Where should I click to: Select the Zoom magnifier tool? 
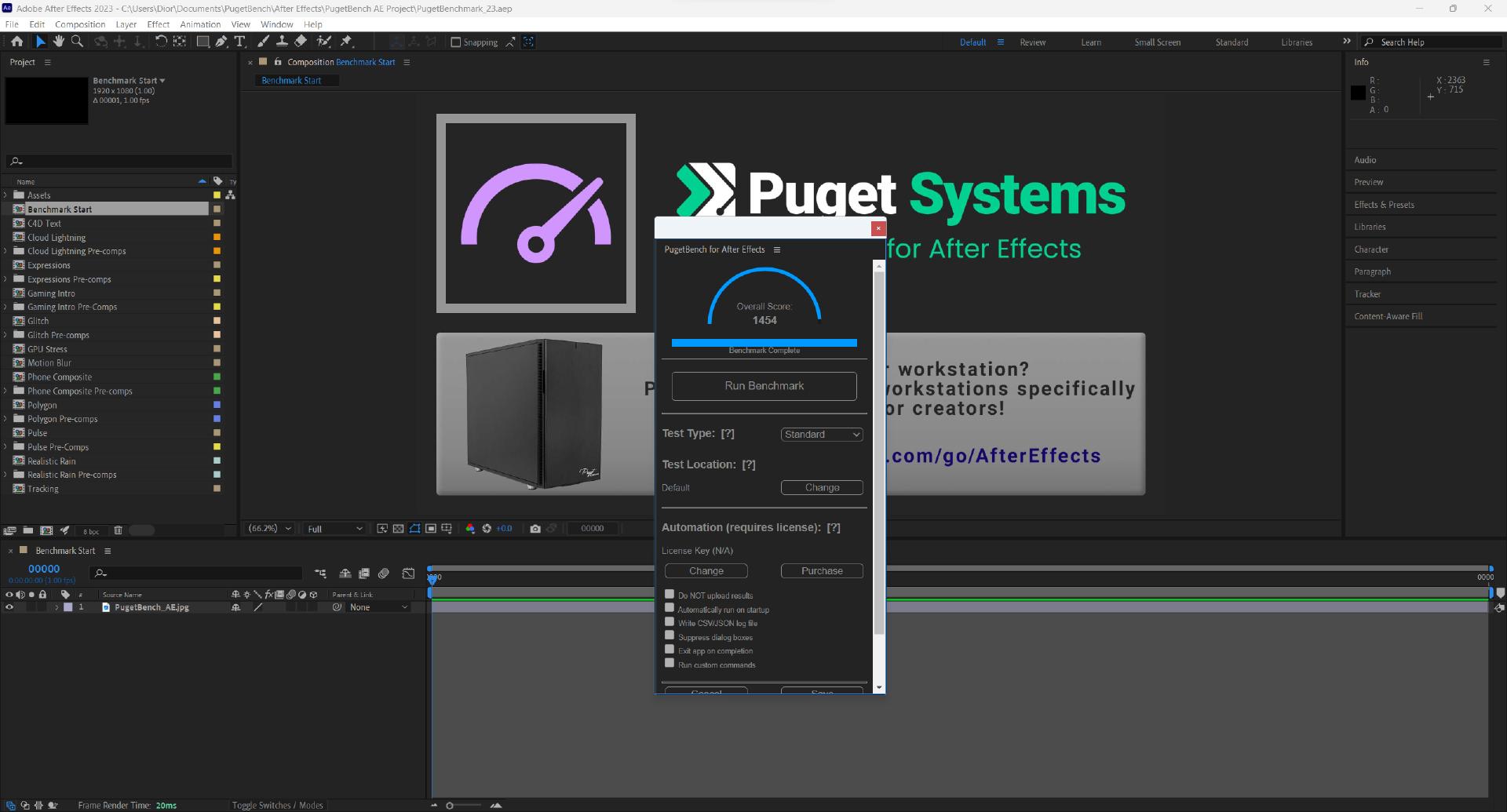77,42
